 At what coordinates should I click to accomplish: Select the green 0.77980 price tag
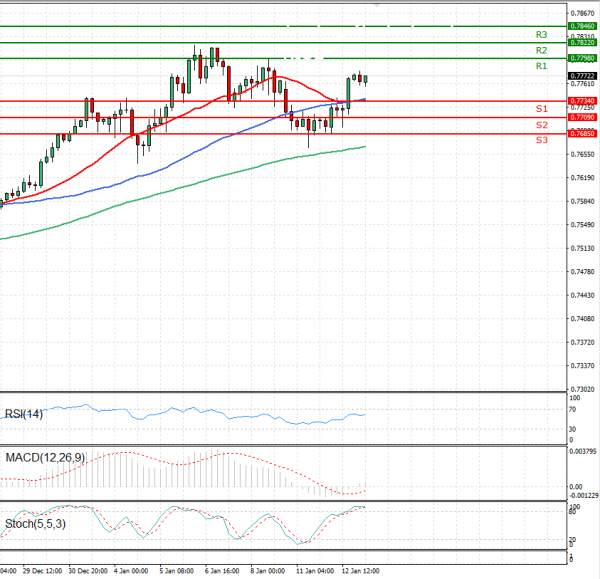click(581, 59)
